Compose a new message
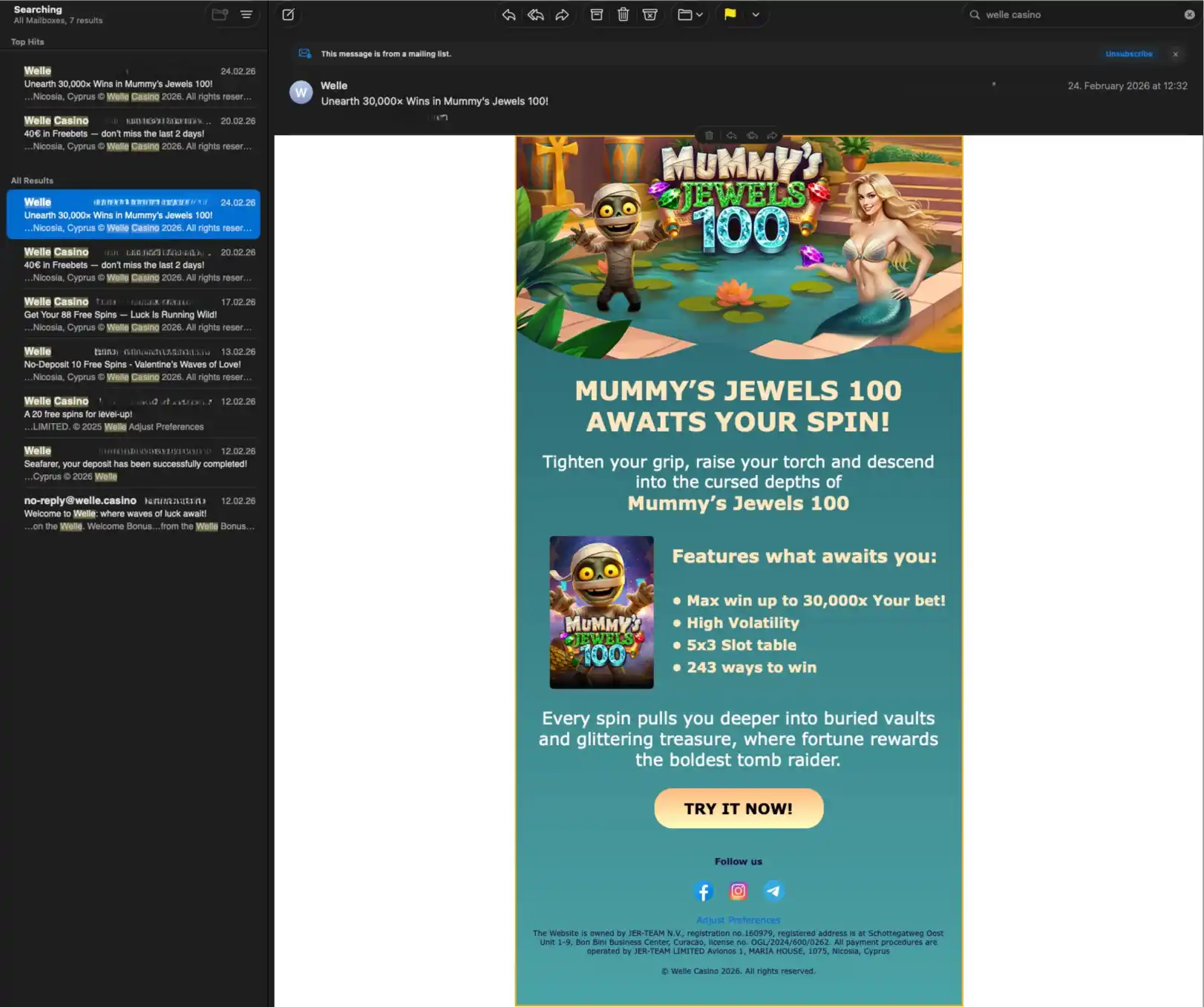 point(288,15)
